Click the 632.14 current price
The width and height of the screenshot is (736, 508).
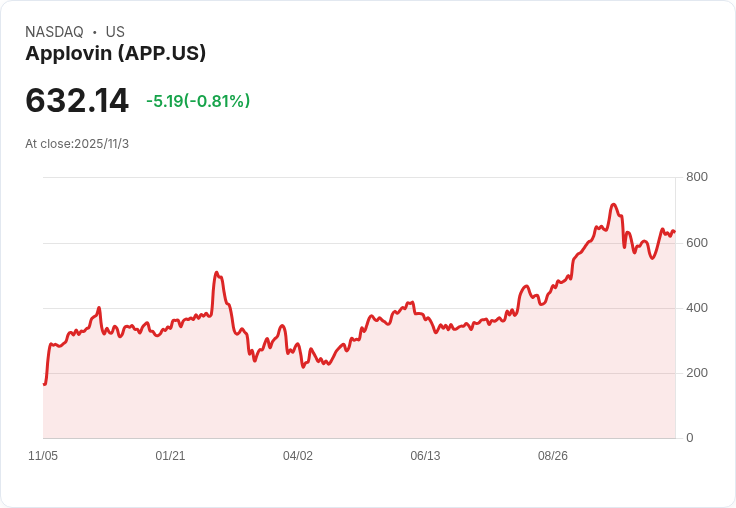77,101
